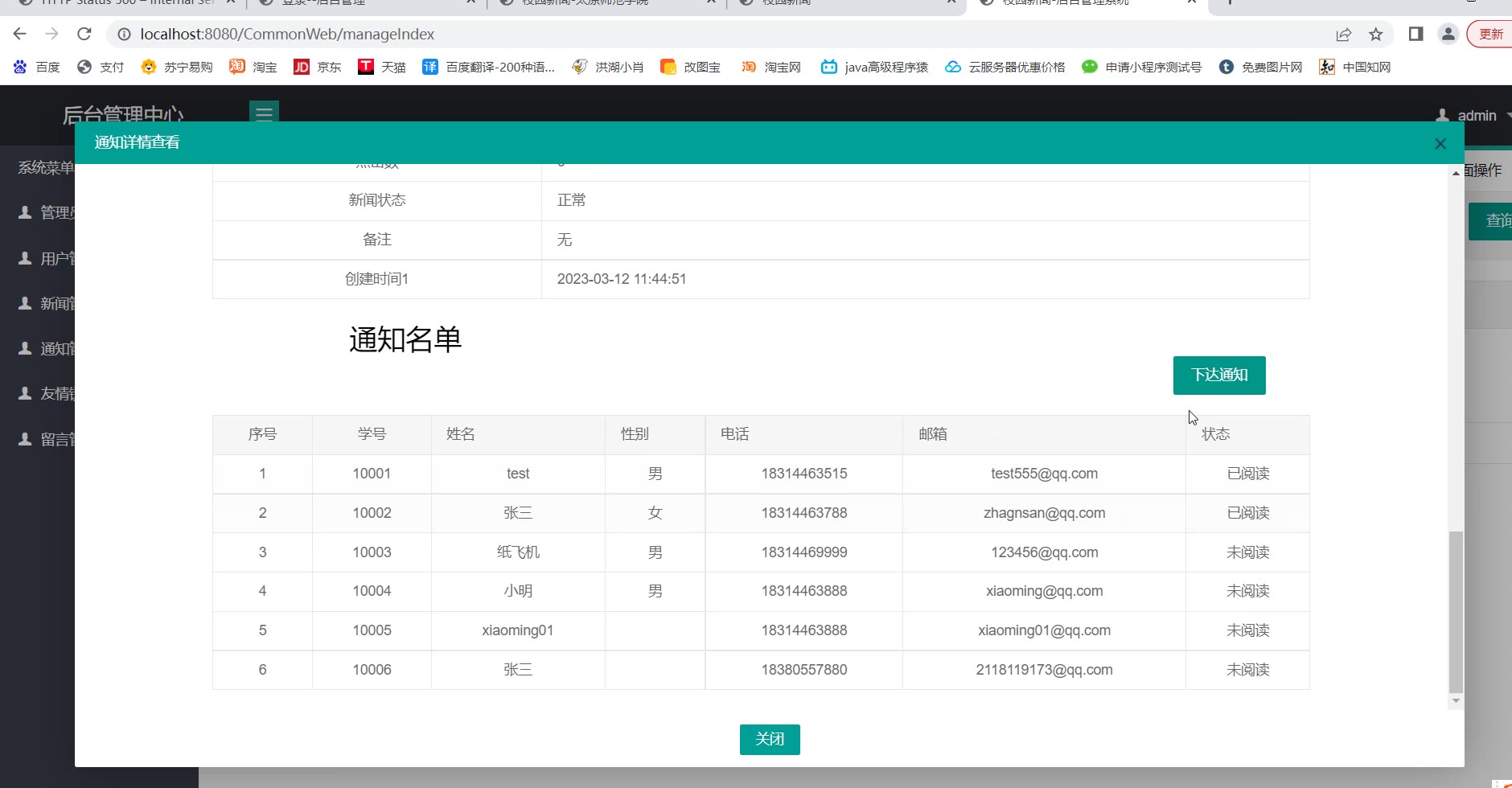Reload the page with the refresh icon
This screenshot has width=1512, height=788.
pyautogui.click(x=84, y=34)
